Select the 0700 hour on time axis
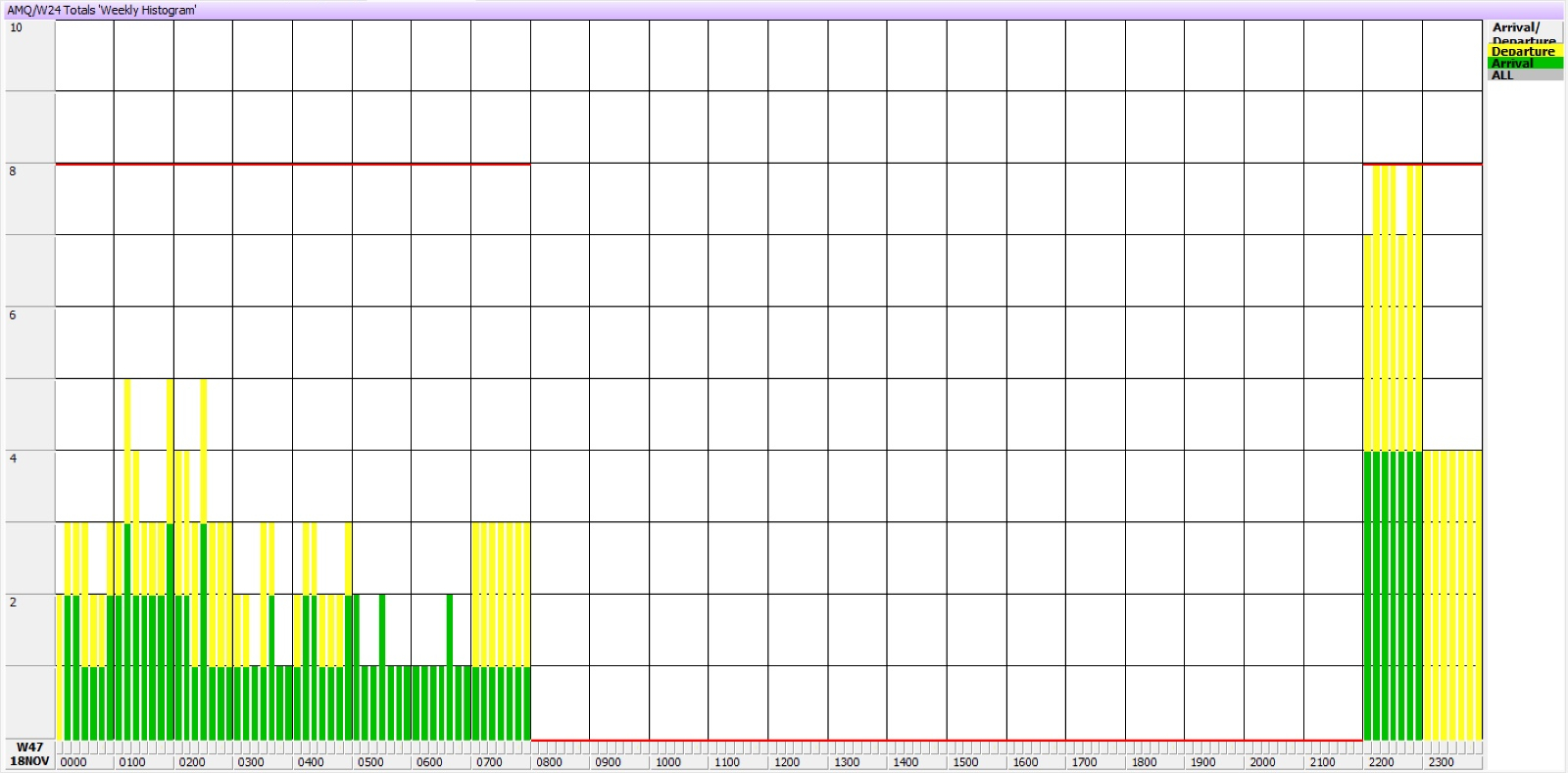Image resolution: width=1568 pixels, height=773 pixels. point(489,762)
